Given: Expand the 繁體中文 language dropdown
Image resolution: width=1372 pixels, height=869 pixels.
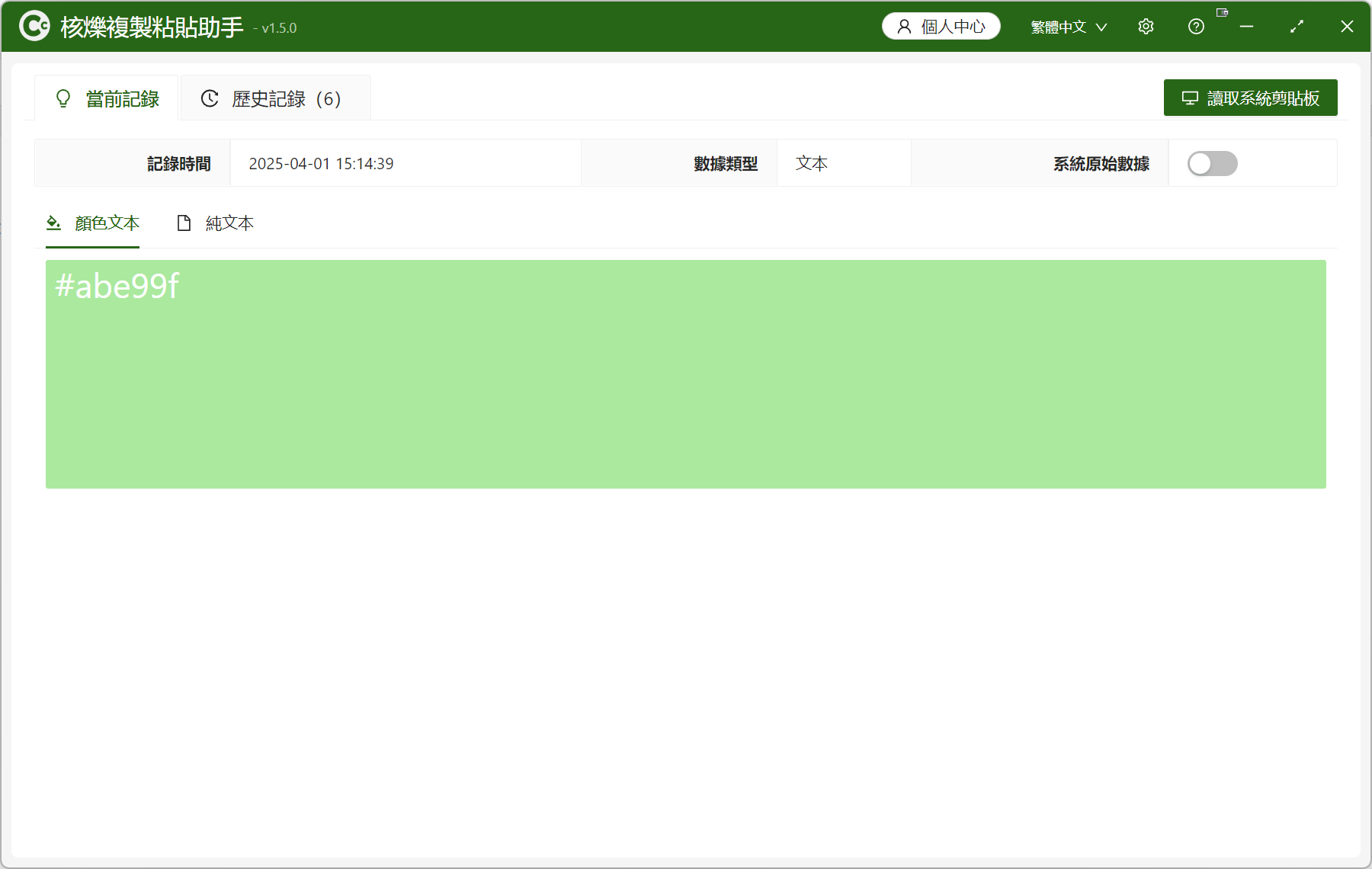Looking at the screenshot, I should tap(1069, 27).
